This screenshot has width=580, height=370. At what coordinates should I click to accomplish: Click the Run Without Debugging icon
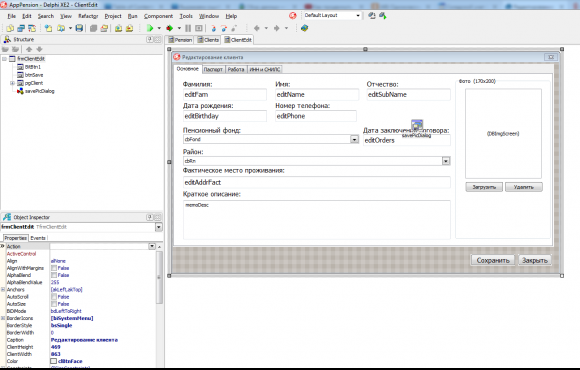170,28
